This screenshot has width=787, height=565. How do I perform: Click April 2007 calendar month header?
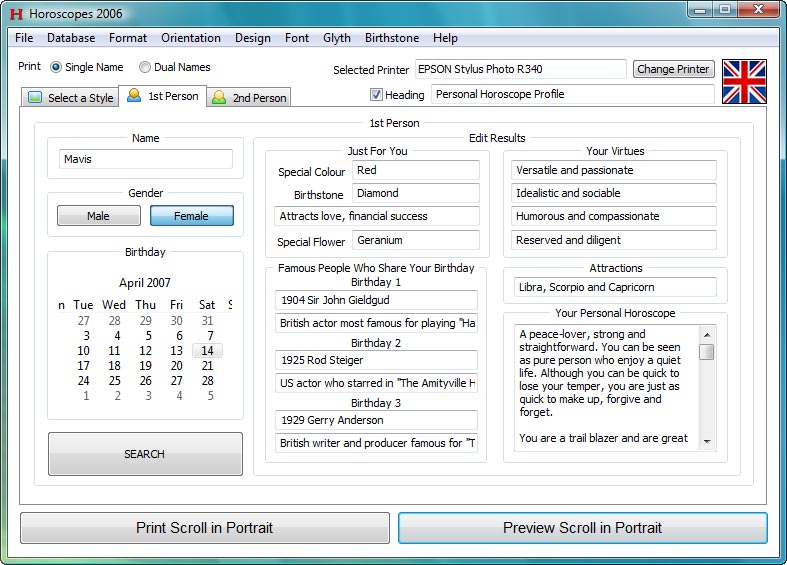click(x=145, y=282)
